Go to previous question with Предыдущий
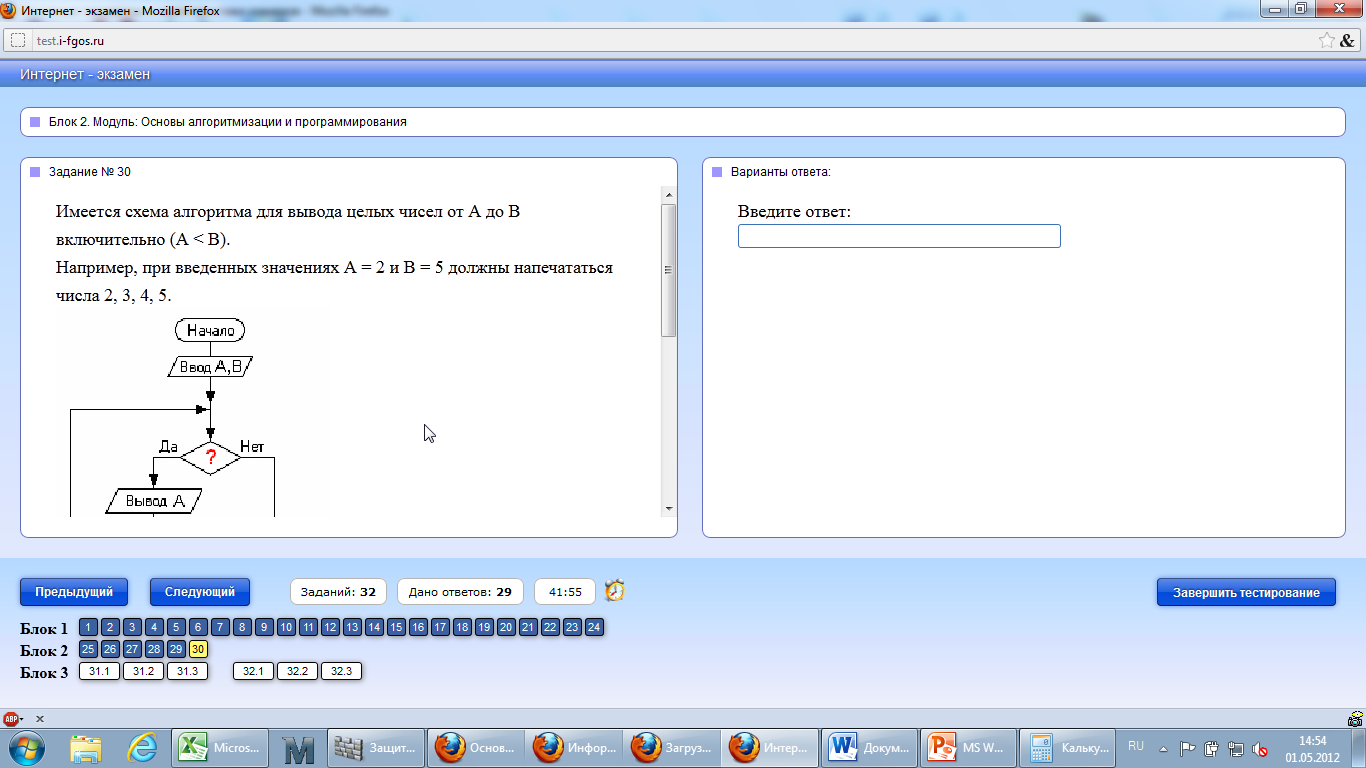This screenshot has height=768, width=1366. point(74,592)
